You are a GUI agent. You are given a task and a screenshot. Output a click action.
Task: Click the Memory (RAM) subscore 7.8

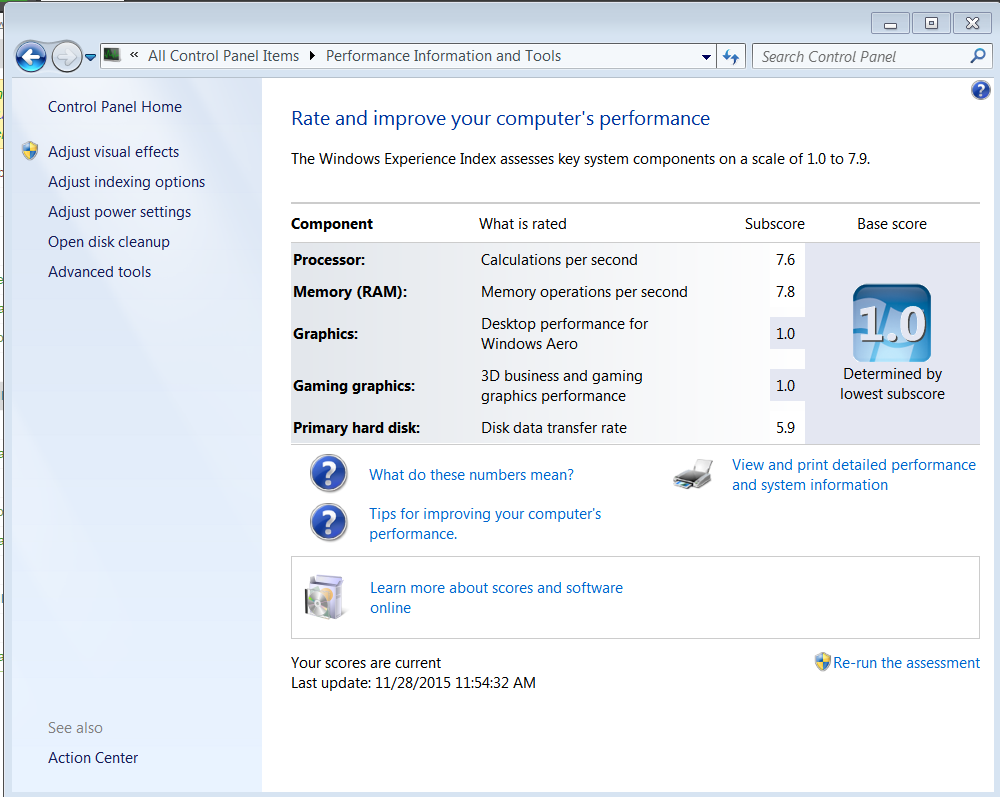click(x=785, y=291)
